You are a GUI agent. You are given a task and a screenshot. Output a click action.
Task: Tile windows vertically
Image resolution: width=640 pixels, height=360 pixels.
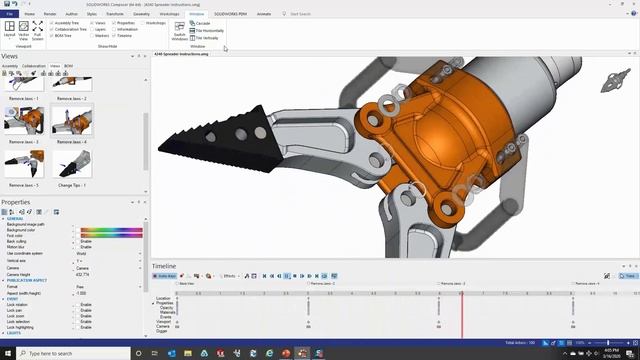[x=204, y=38]
